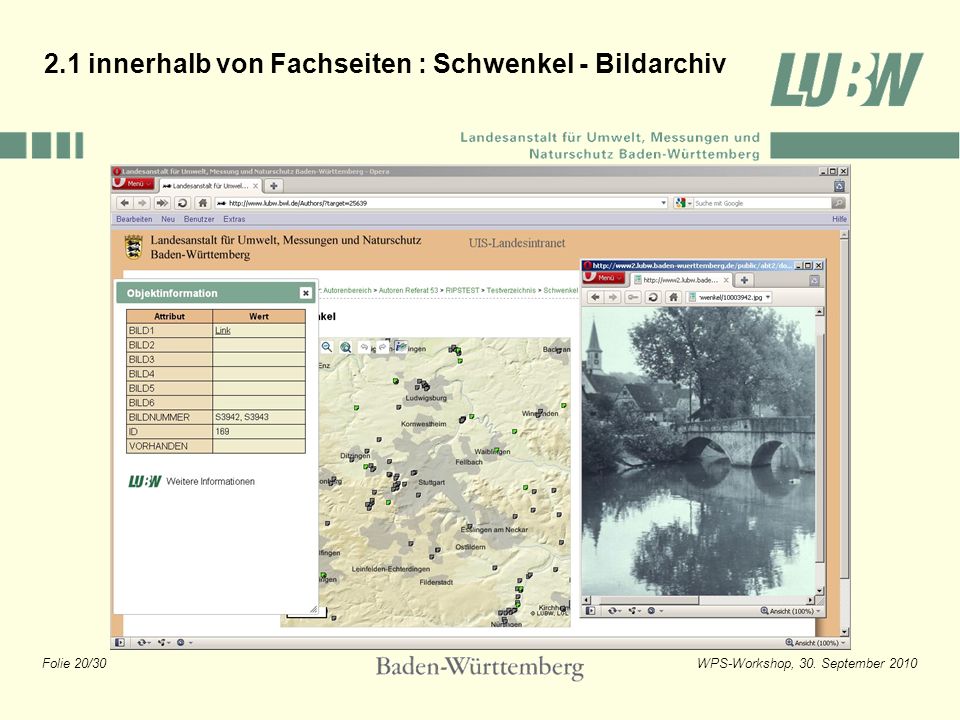Click the RIPSTEST breadcrumb link

click(x=462, y=290)
